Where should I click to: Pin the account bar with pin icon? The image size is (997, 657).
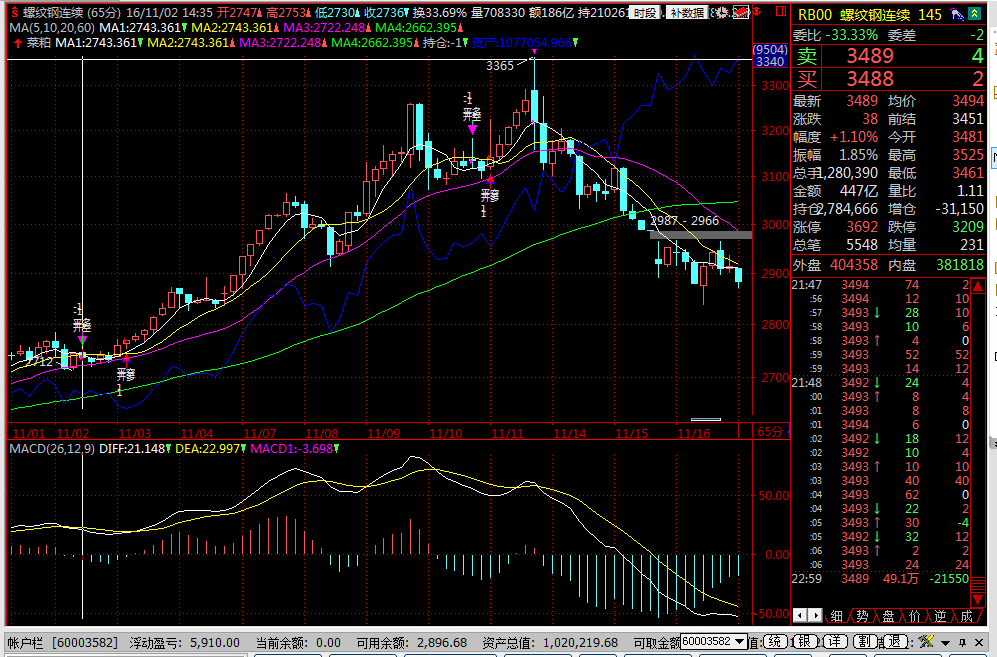point(963,642)
